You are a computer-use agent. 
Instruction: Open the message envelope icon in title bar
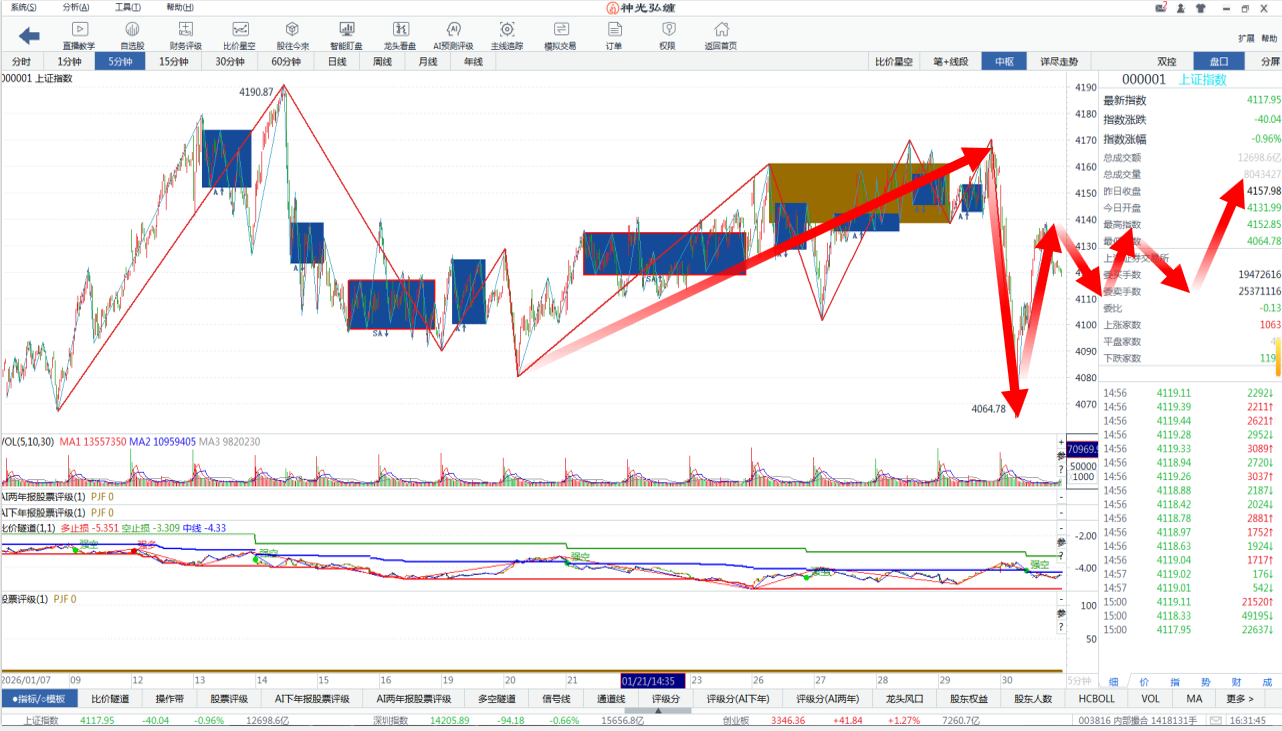point(1160,8)
